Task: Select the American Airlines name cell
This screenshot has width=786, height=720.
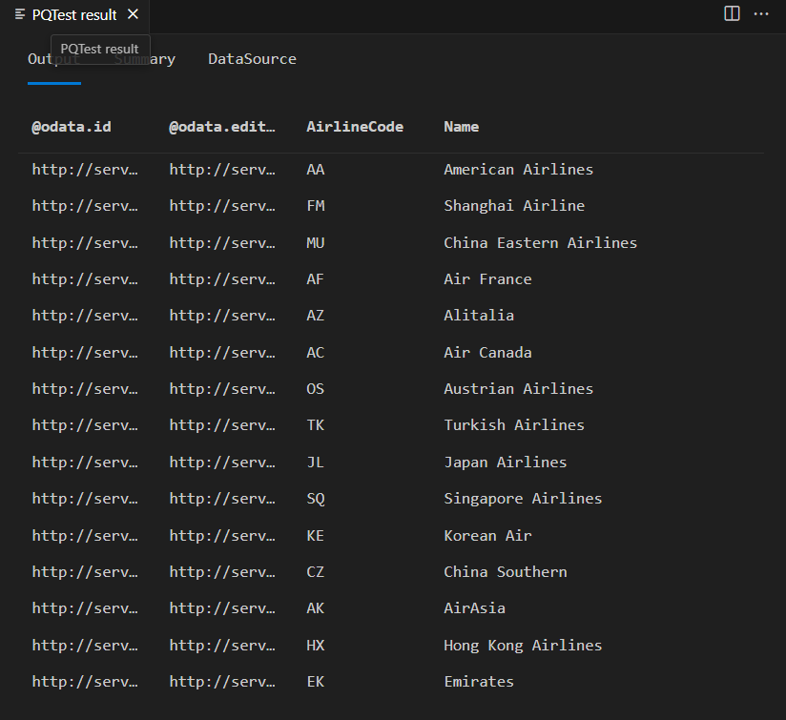Action: click(518, 170)
